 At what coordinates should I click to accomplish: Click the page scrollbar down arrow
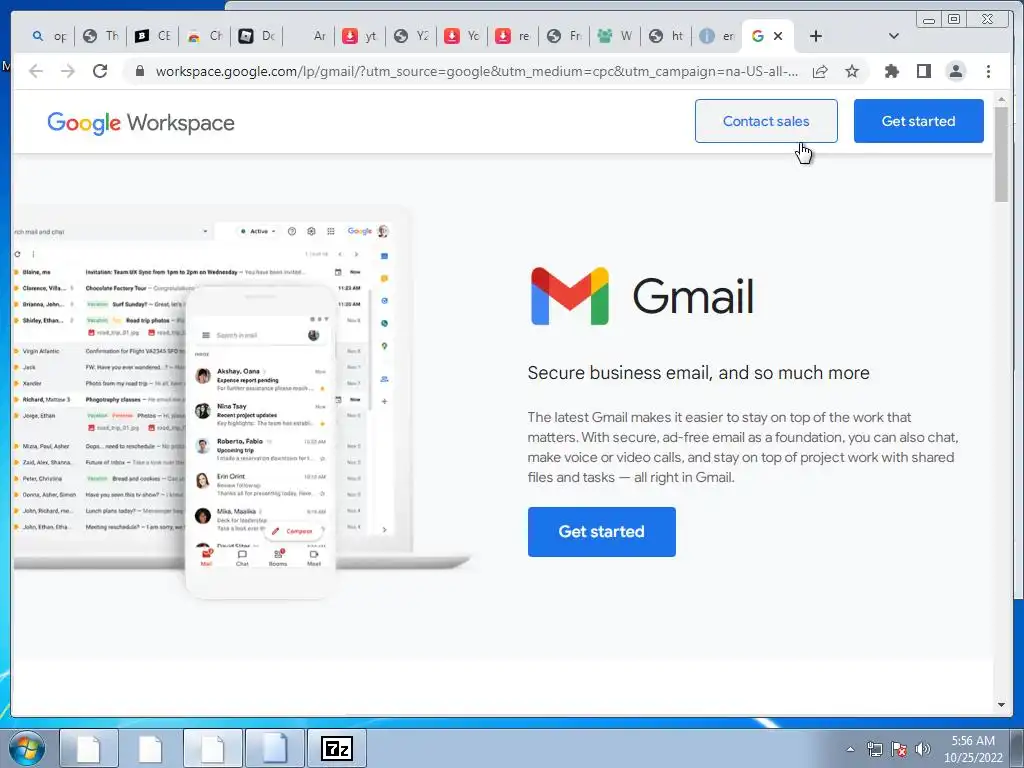click(x=1001, y=705)
